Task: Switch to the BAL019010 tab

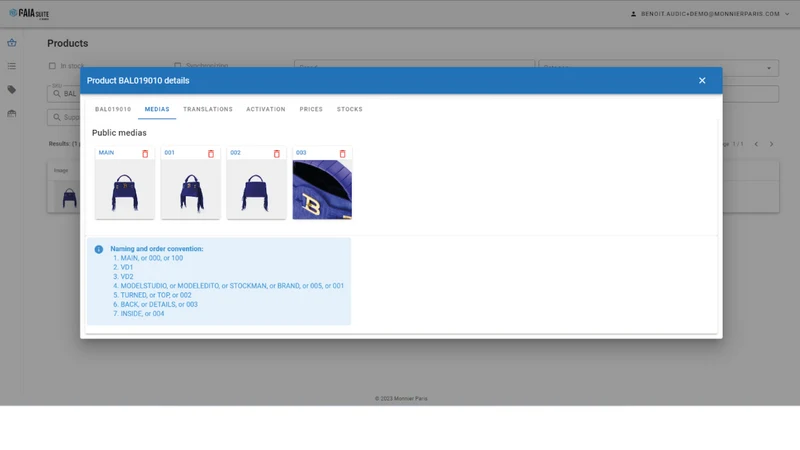Action: pyautogui.click(x=113, y=109)
